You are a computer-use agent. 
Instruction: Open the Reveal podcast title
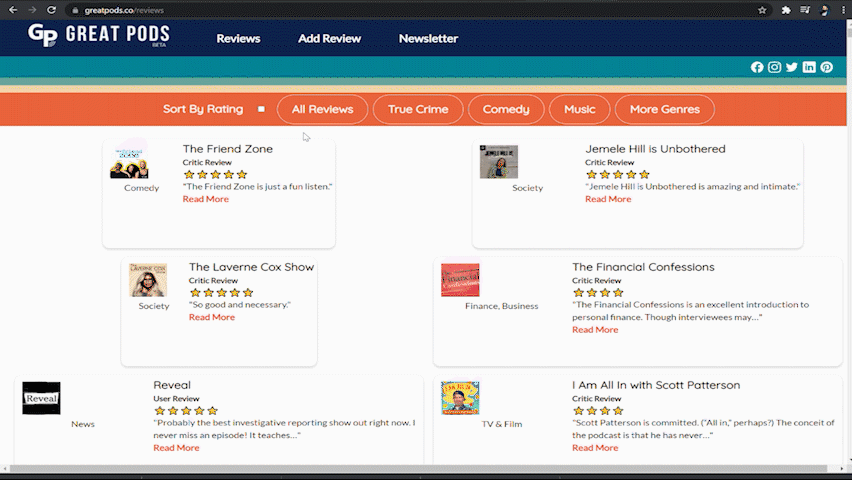tap(172, 385)
